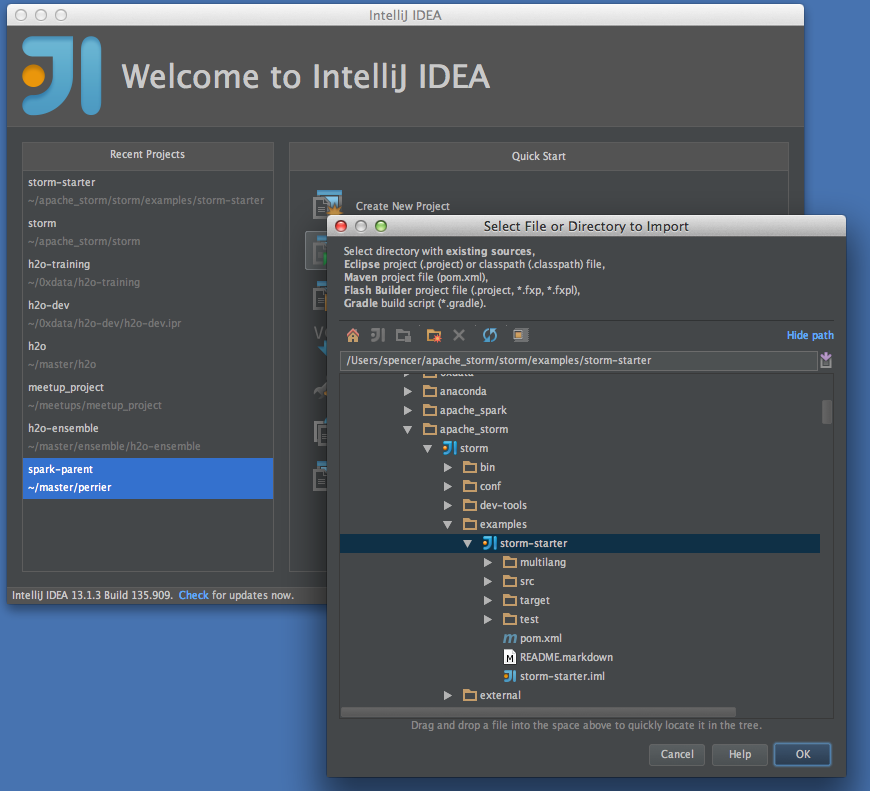The width and height of the screenshot is (870, 791).
Task: Refresh the file tree
Action: pos(490,335)
